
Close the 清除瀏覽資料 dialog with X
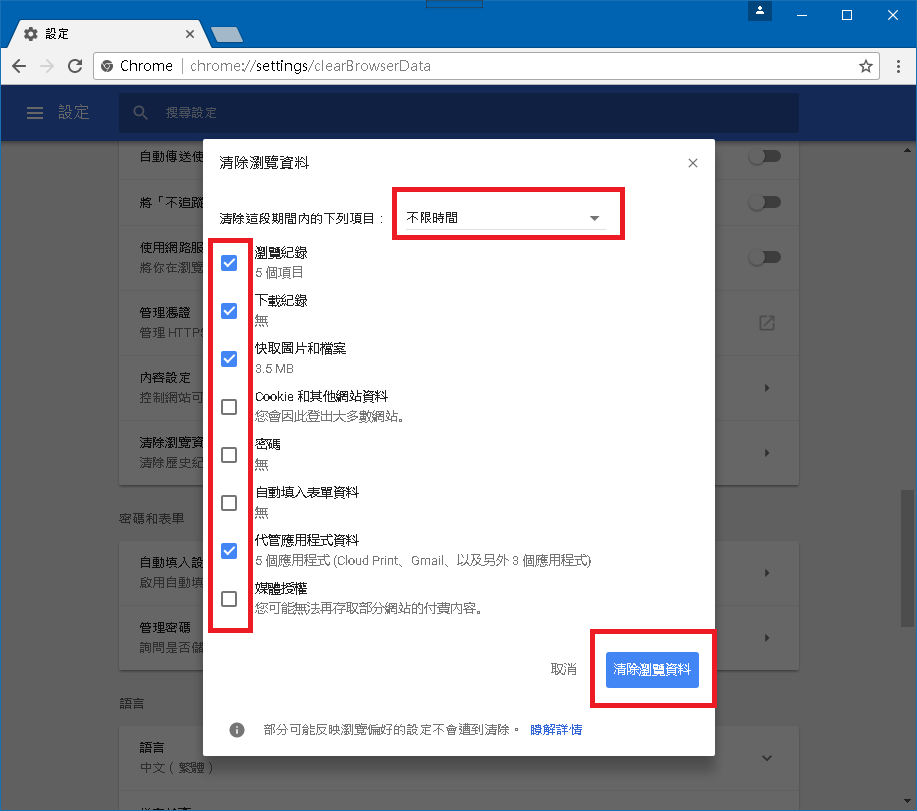point(693,163)
